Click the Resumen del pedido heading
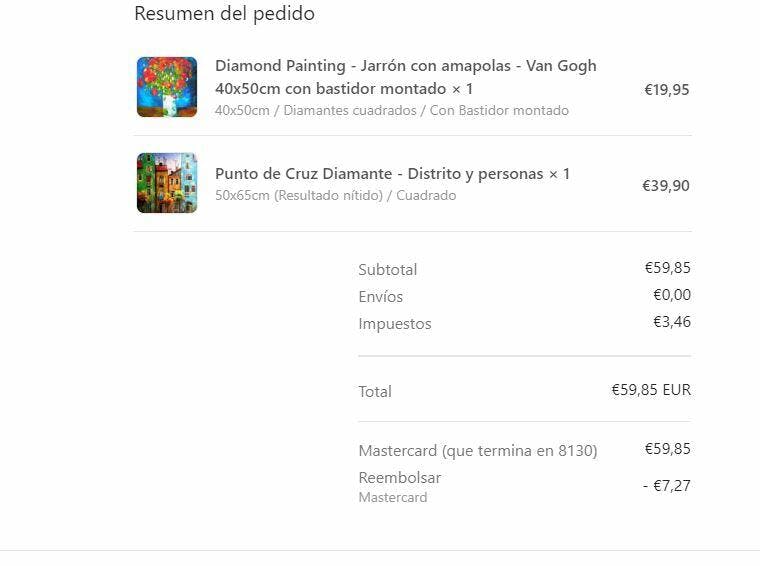 tap(224, 14)
